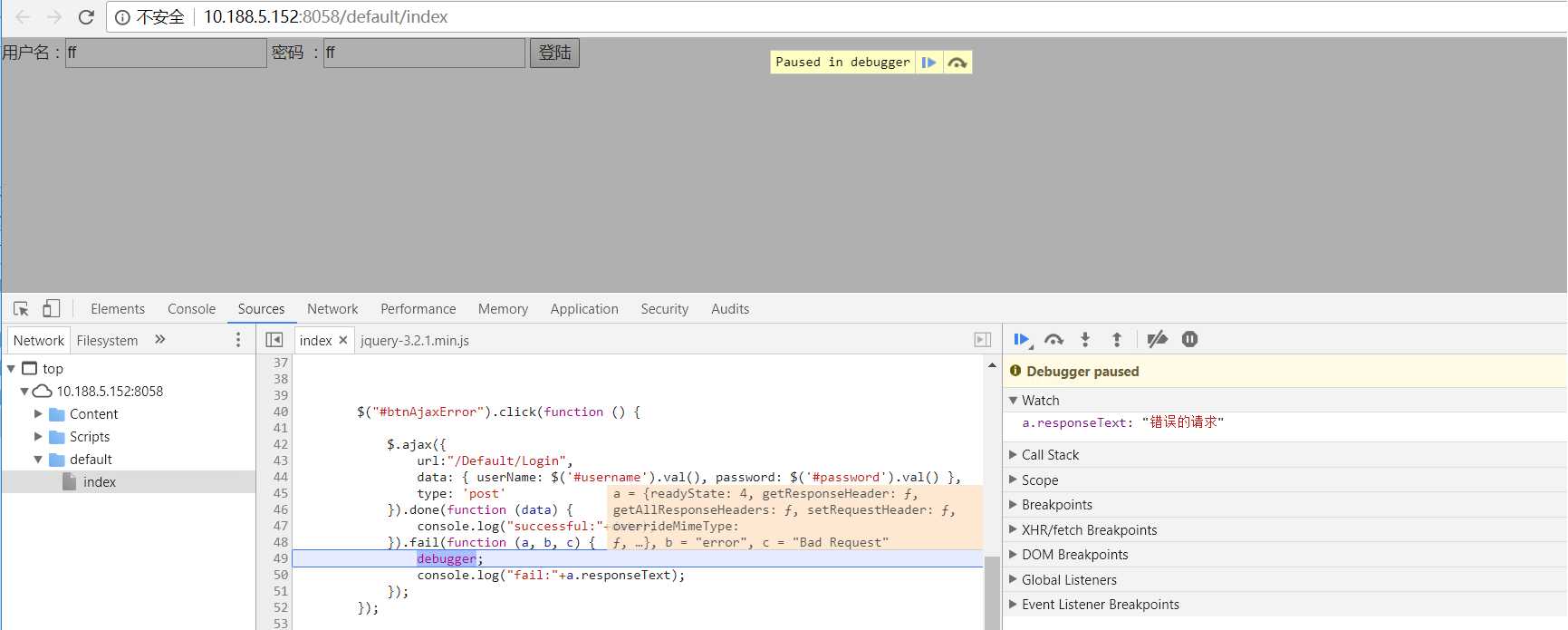Step into next function call icon
Screen dimensions: 1568x630
[x=1085, y=340]
